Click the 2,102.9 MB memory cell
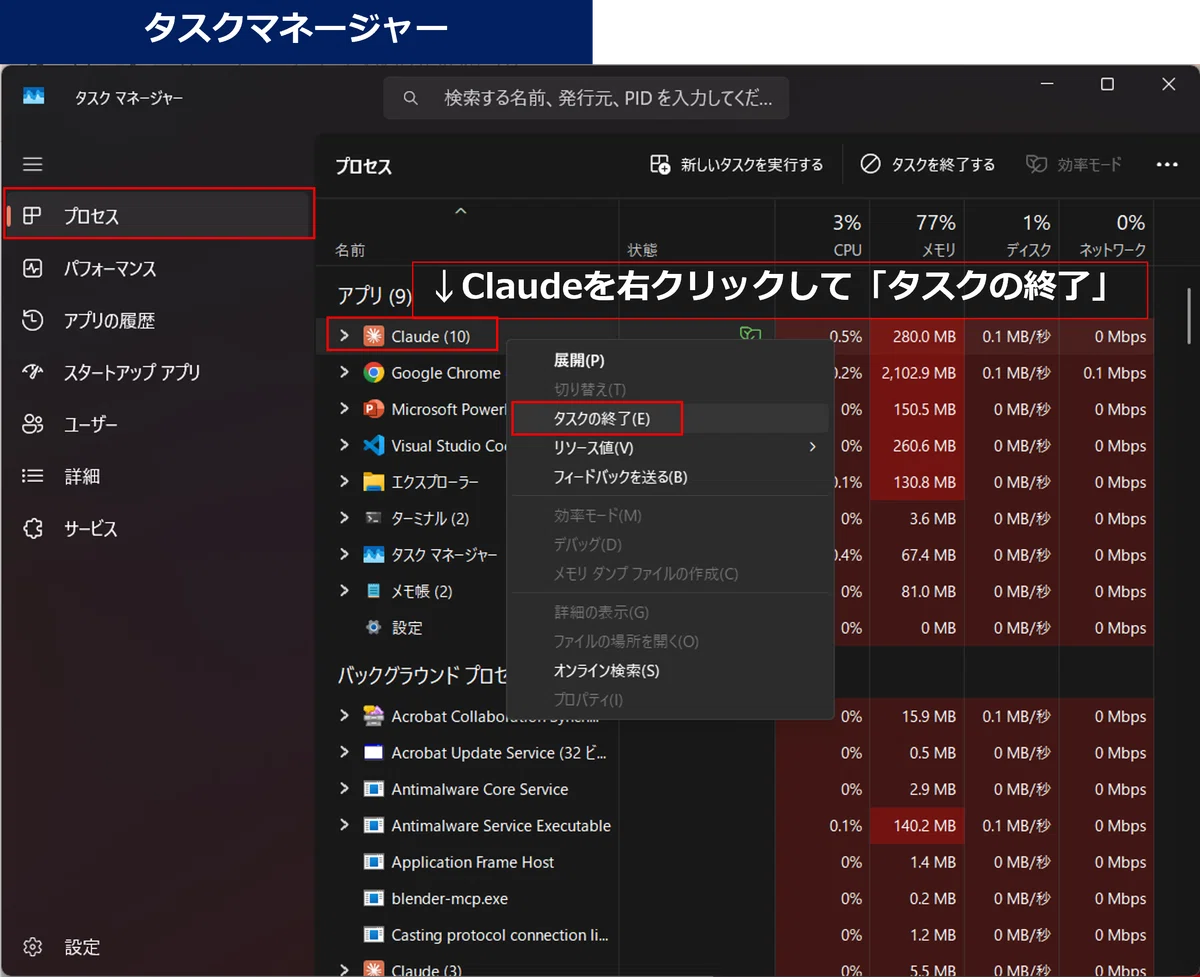The height and width of the screenshot is (977, 1200). [x=917, y=373]
